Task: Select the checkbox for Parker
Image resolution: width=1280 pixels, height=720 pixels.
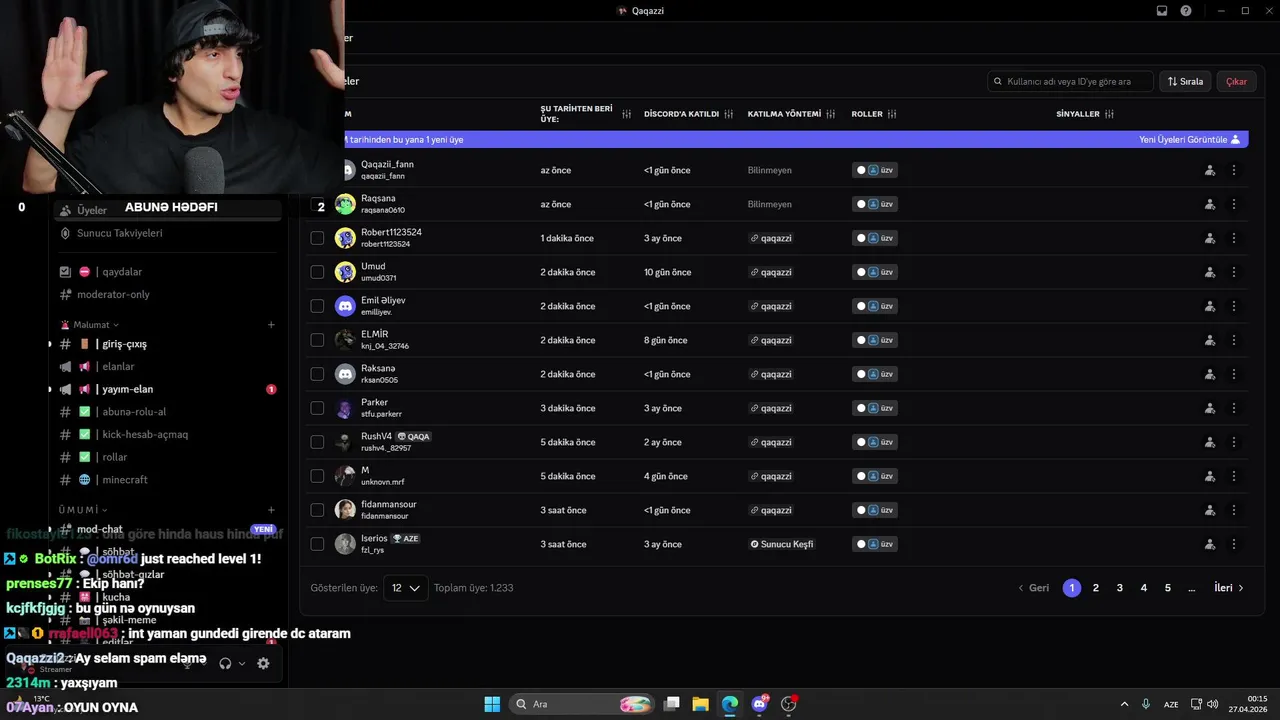Action: coord(317,408)
